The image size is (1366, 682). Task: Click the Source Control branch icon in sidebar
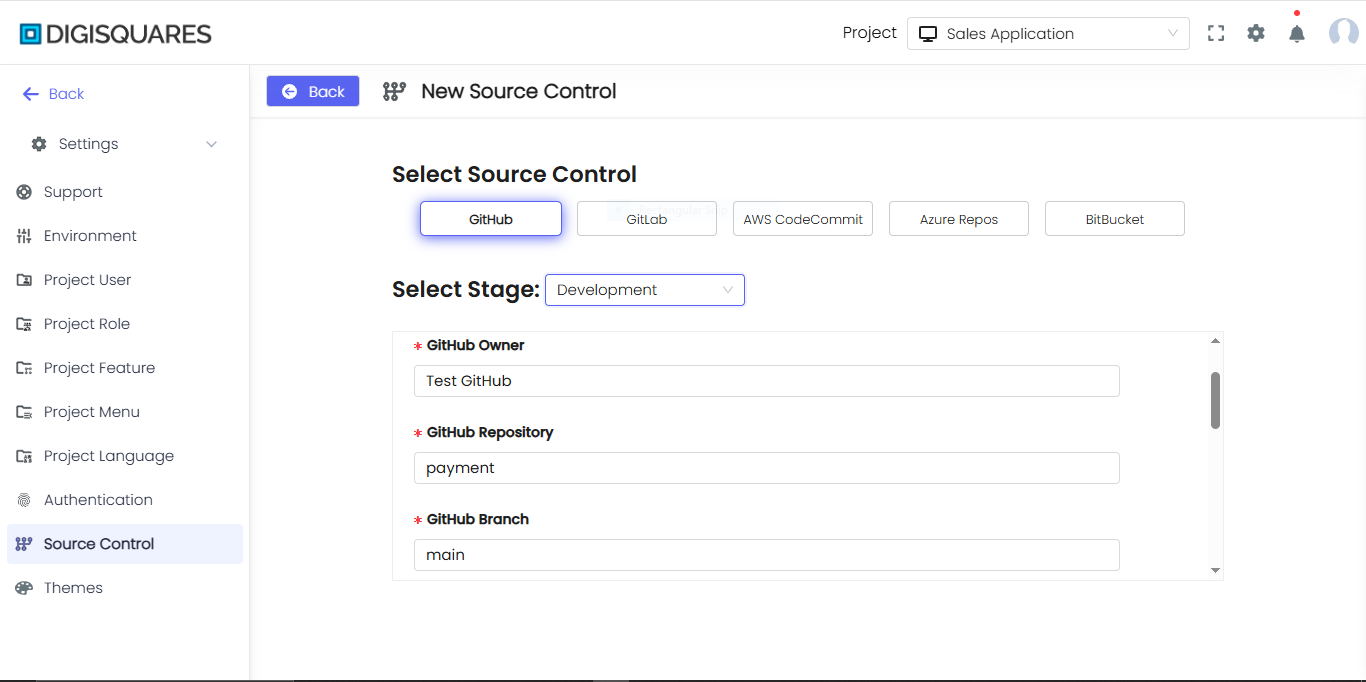pos(24,544)
